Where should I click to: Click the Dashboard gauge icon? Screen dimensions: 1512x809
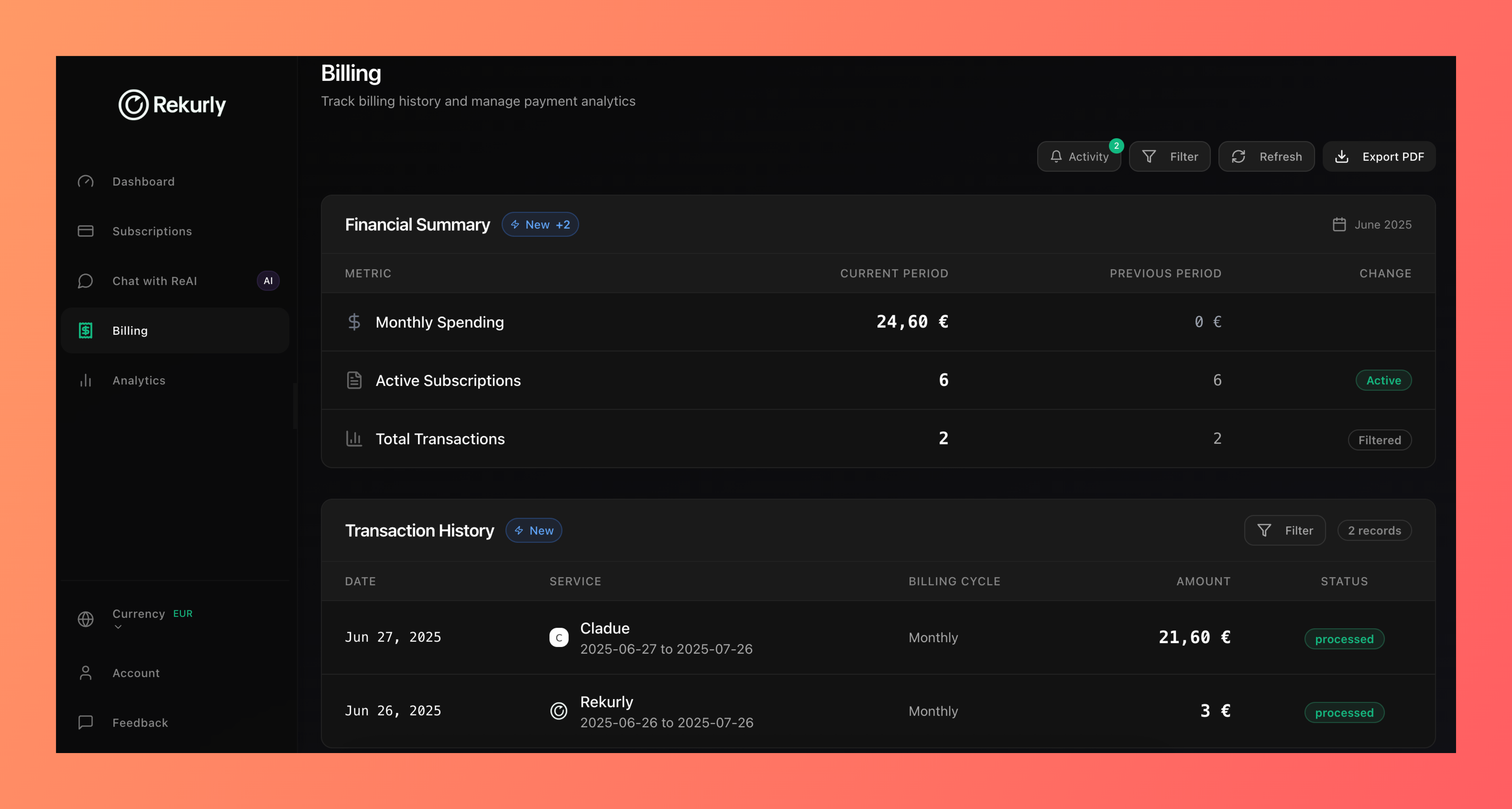tap(86, 181)
